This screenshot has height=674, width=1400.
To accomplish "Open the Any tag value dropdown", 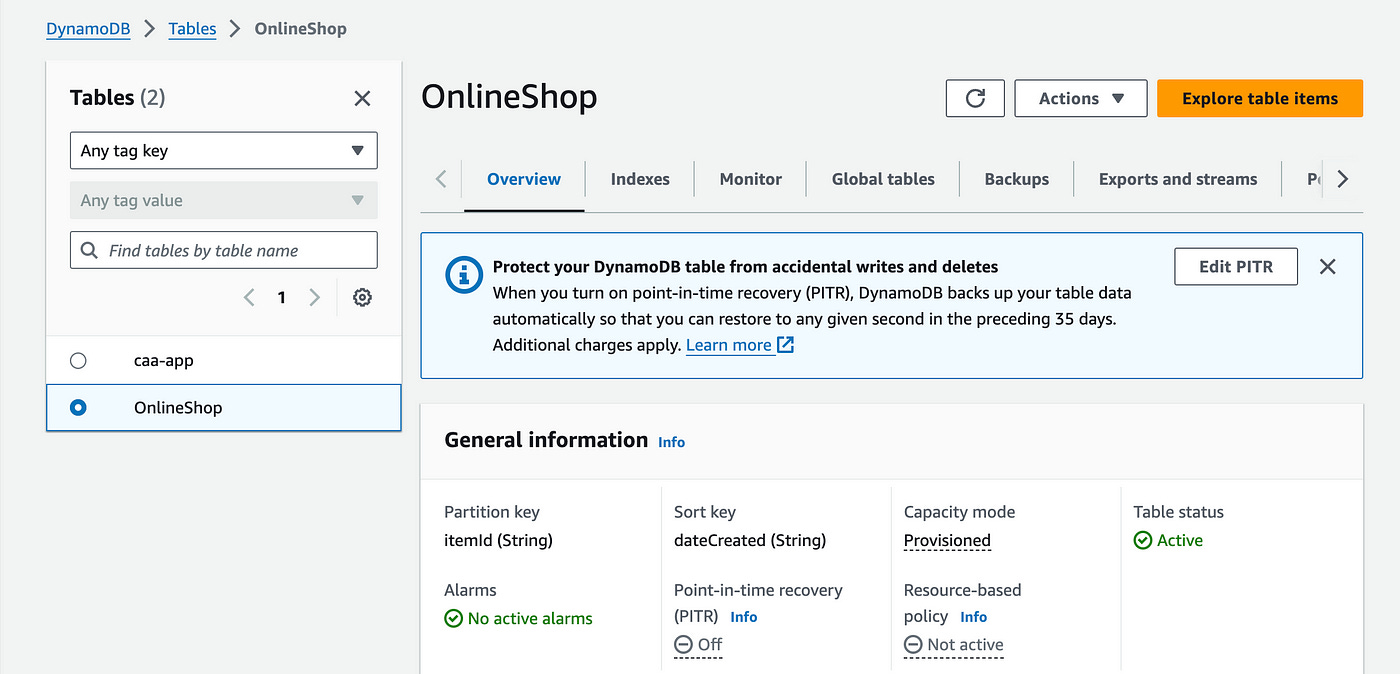I will click(224, 200).
